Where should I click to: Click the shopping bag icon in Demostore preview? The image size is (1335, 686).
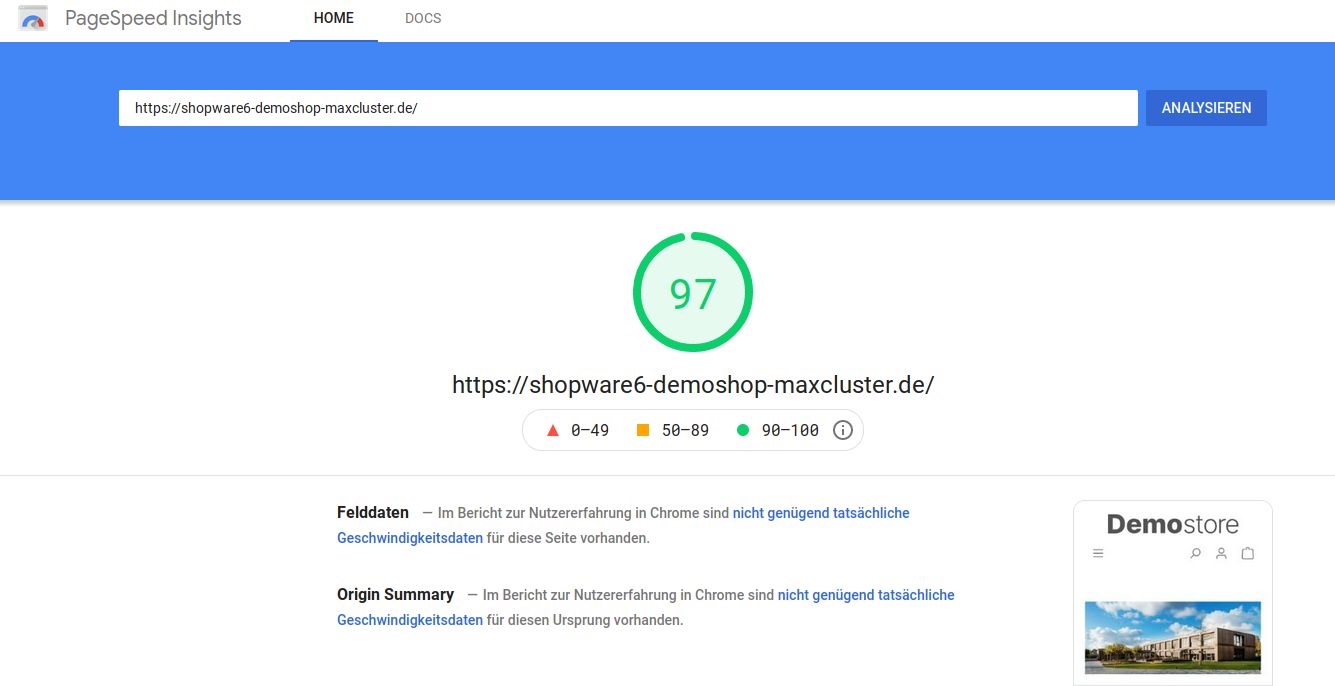(x=1247, y=553)
